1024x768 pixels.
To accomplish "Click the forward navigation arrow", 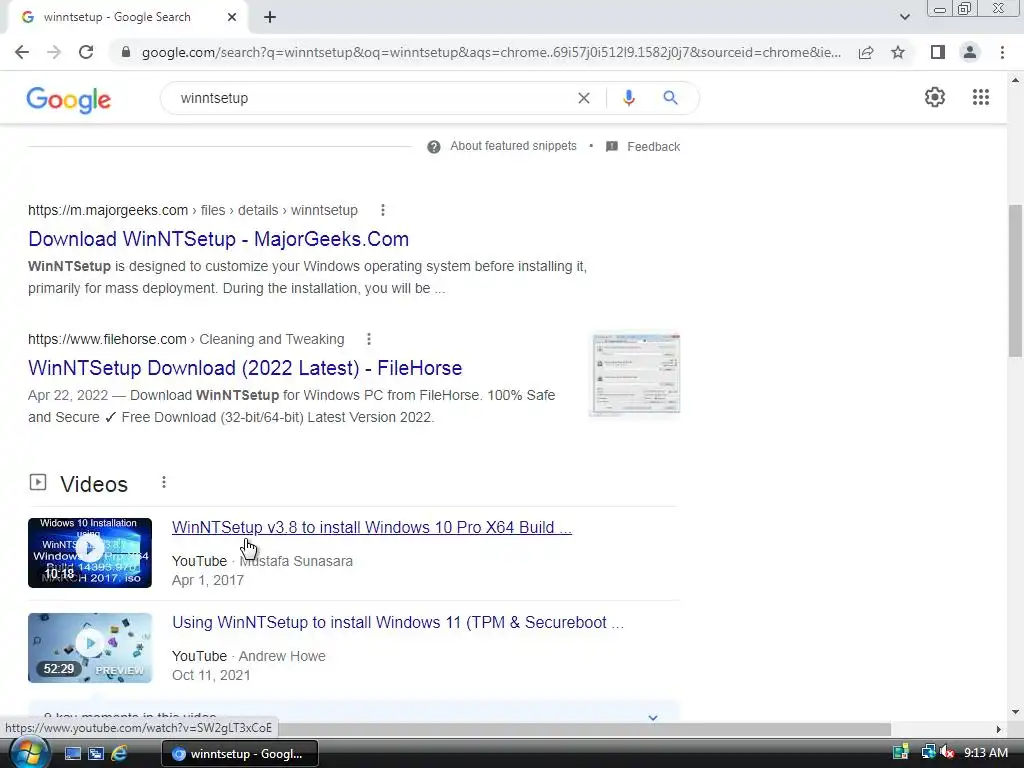I will click(x=54, y=52).
